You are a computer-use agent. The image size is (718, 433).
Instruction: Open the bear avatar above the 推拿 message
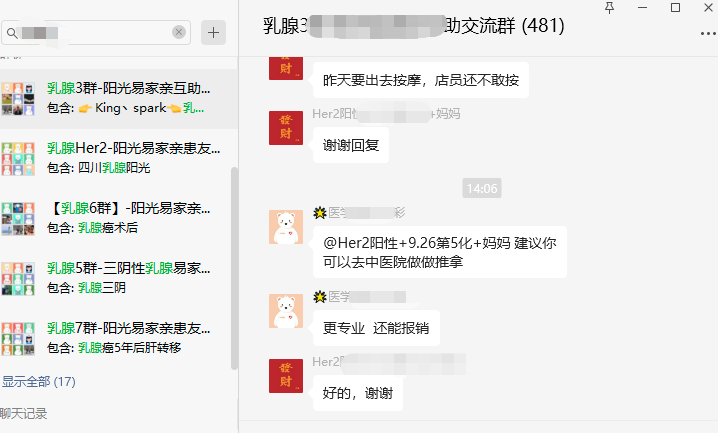click(286, 227)
